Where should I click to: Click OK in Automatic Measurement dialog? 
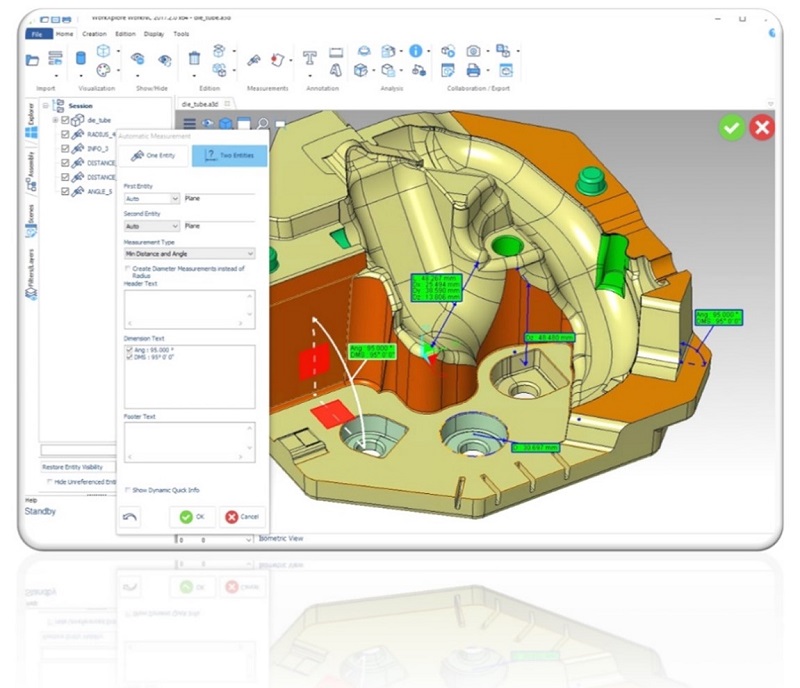pos(192,517)
